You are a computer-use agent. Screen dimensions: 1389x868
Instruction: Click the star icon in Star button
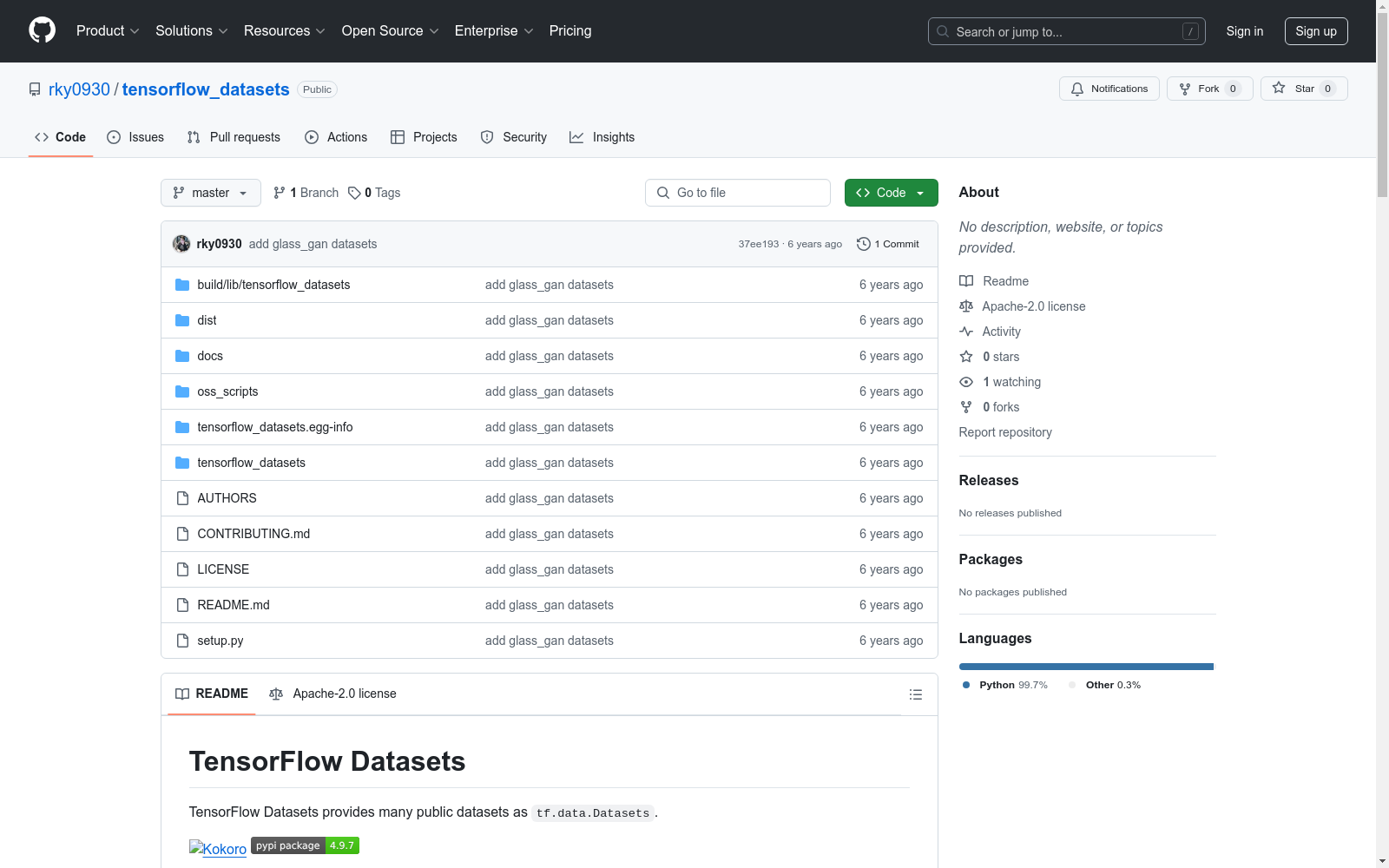coord(1279,89)
